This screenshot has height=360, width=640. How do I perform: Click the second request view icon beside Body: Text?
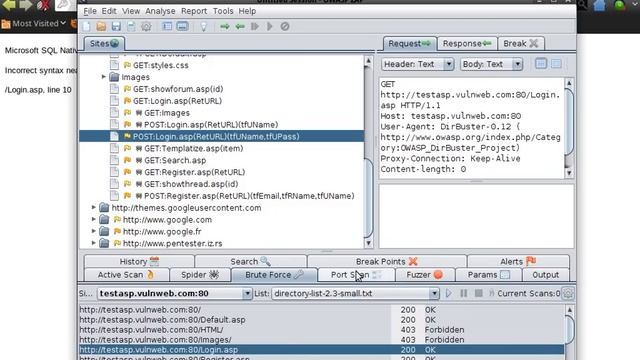(x=556, y=64)
